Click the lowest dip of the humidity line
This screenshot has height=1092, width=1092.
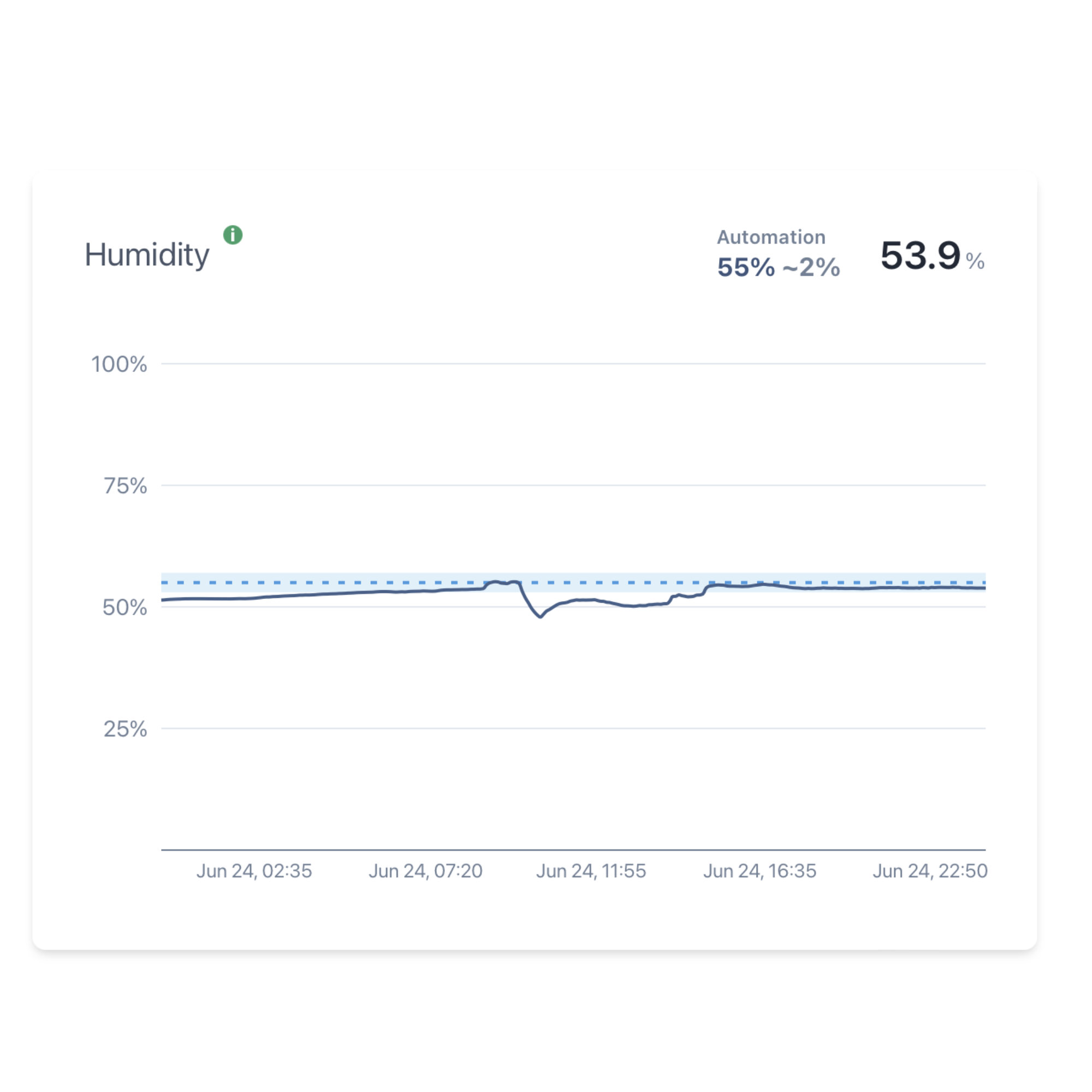coord(541,616)
